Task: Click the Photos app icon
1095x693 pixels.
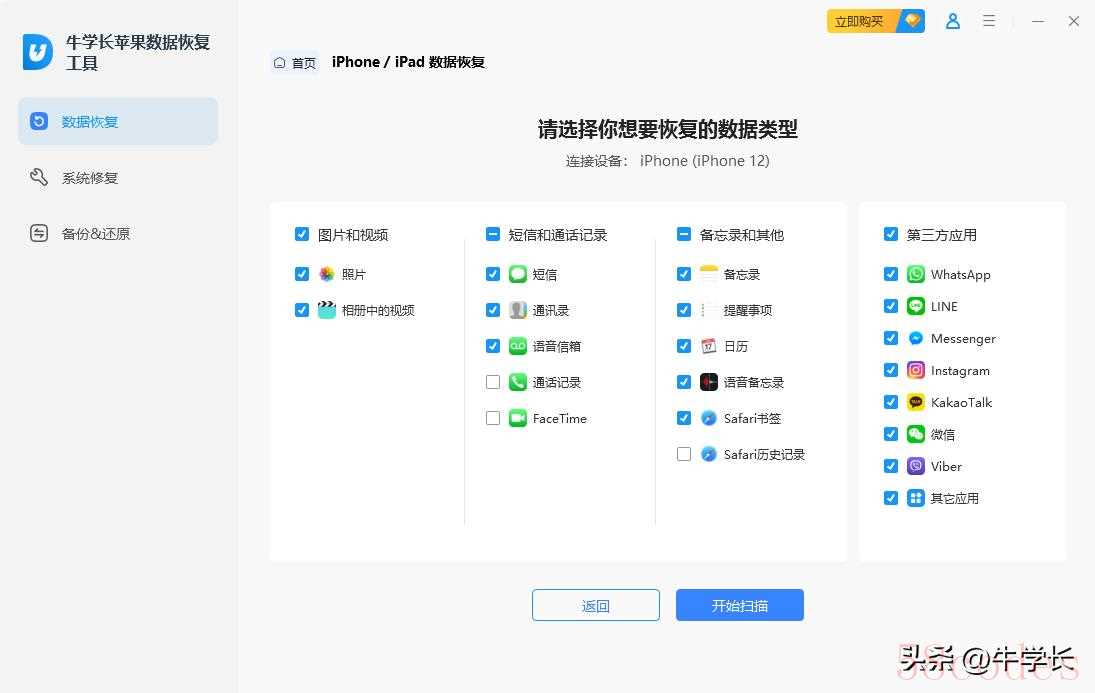Action: [326, 274]
